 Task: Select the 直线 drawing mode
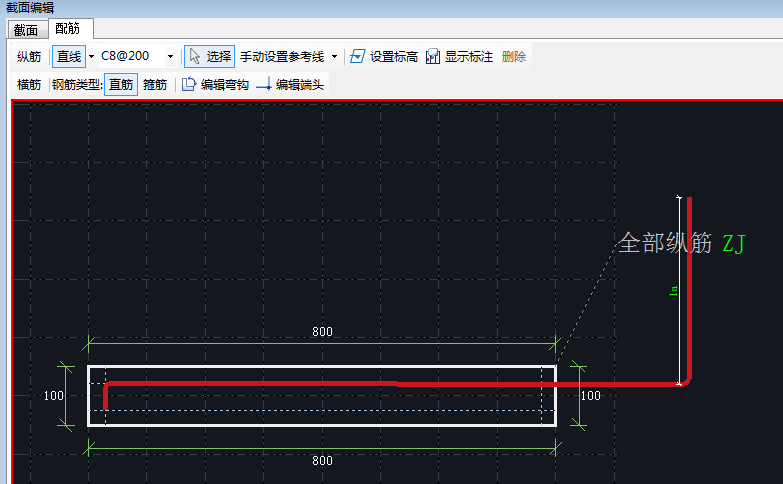[69, 56]
